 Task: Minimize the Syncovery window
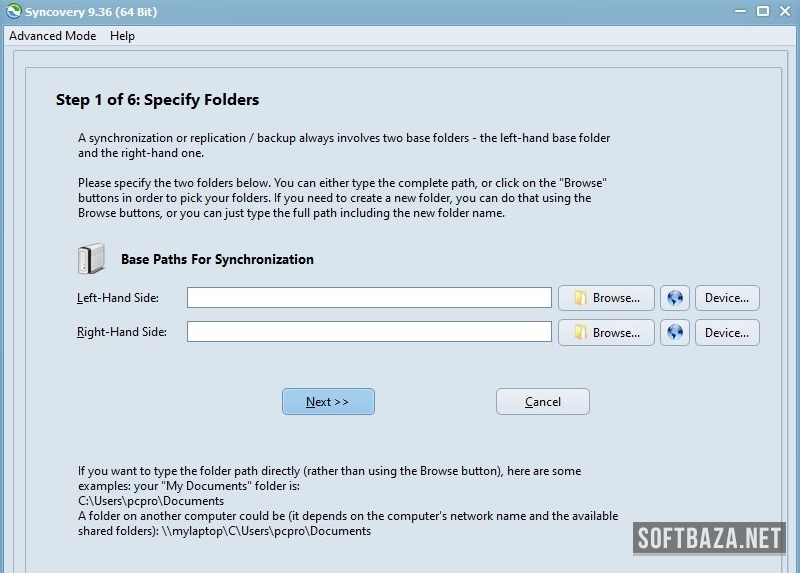pos(737,11)
